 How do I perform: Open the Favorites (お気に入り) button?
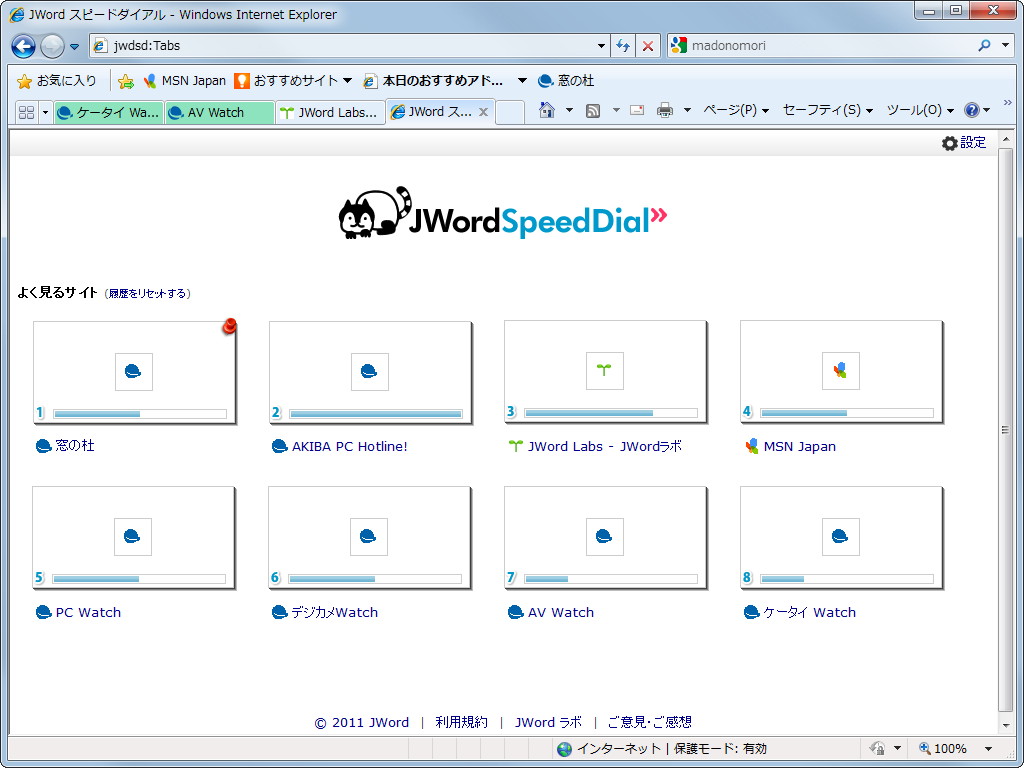[57, 81]
